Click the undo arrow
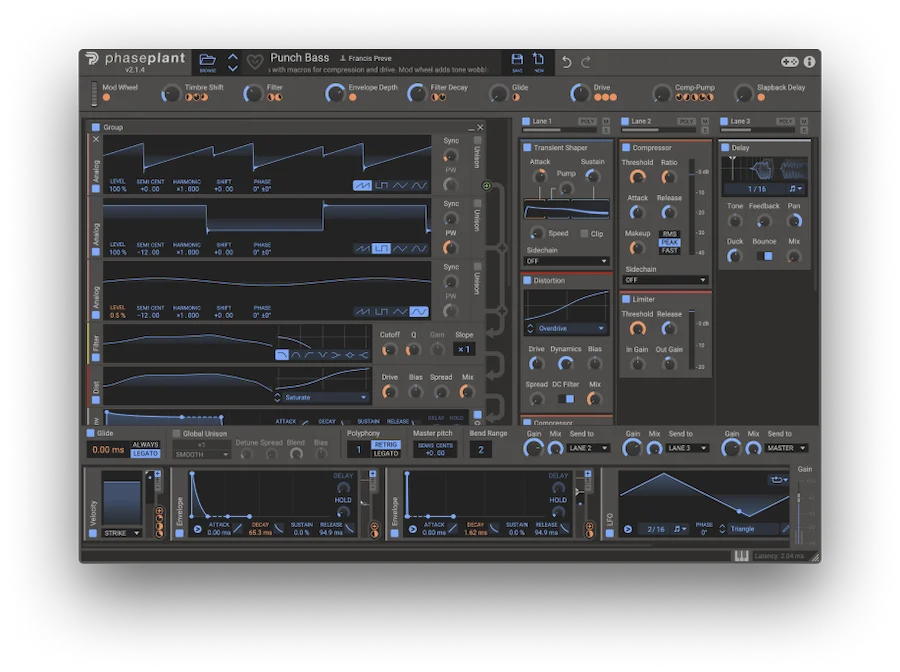Screen dimensions: 900x672 tap(567, 62)
